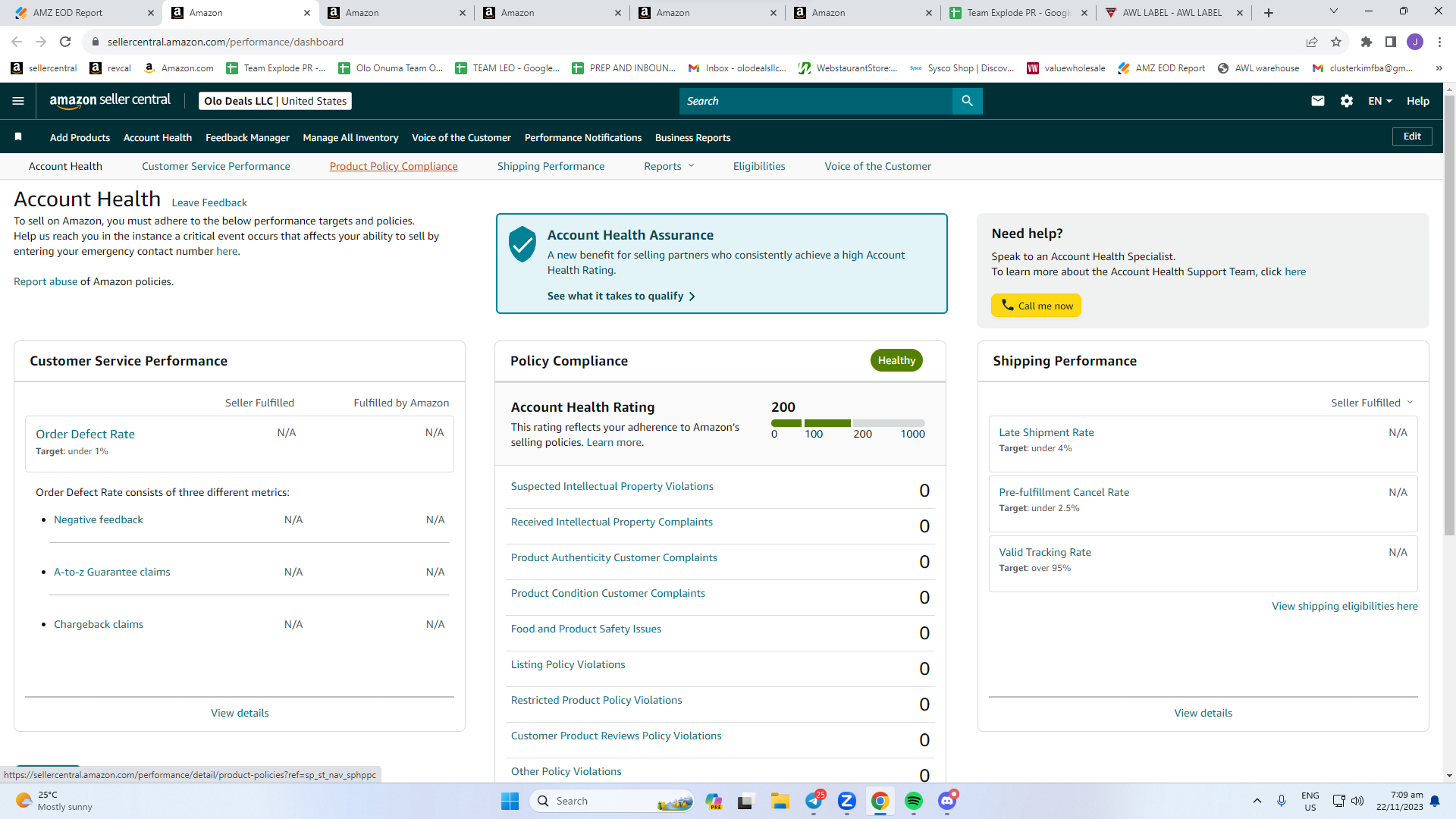Image resolution: width=1456 pixels, height=819 pixels.
Task: Open Suspected Intellectual Property Violations
Action: [612, 486]
